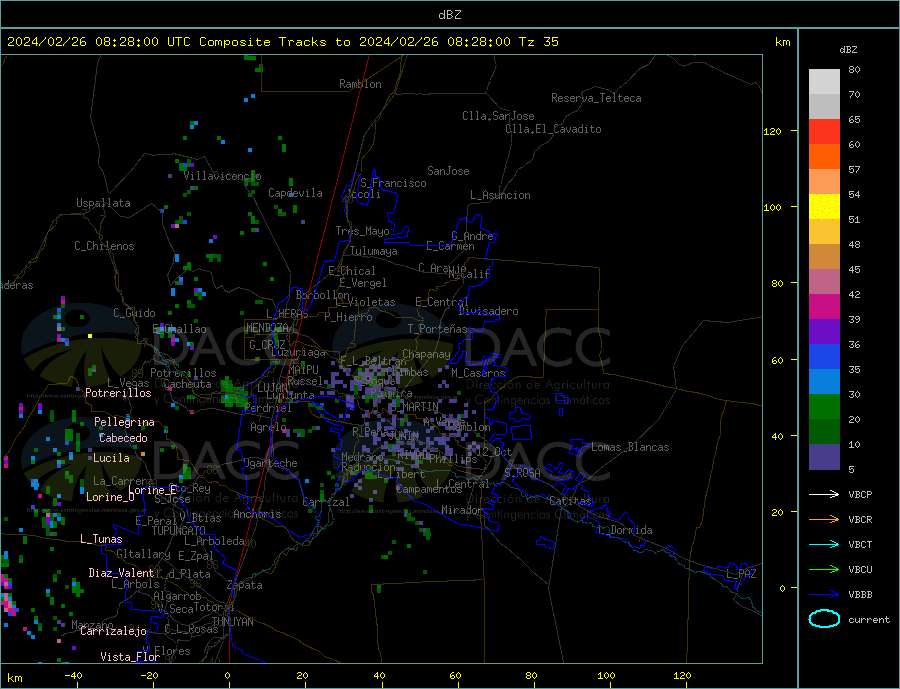Click the C_Chilenos label on the map
900x689 pixels.
click(x=104, y=246)
